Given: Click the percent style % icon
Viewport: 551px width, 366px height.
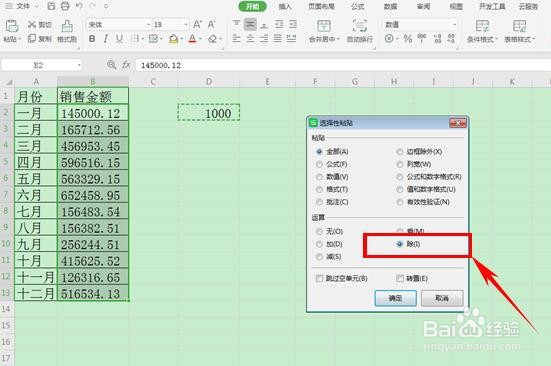Looking at the screenshot, I should (x=408, y=38).
